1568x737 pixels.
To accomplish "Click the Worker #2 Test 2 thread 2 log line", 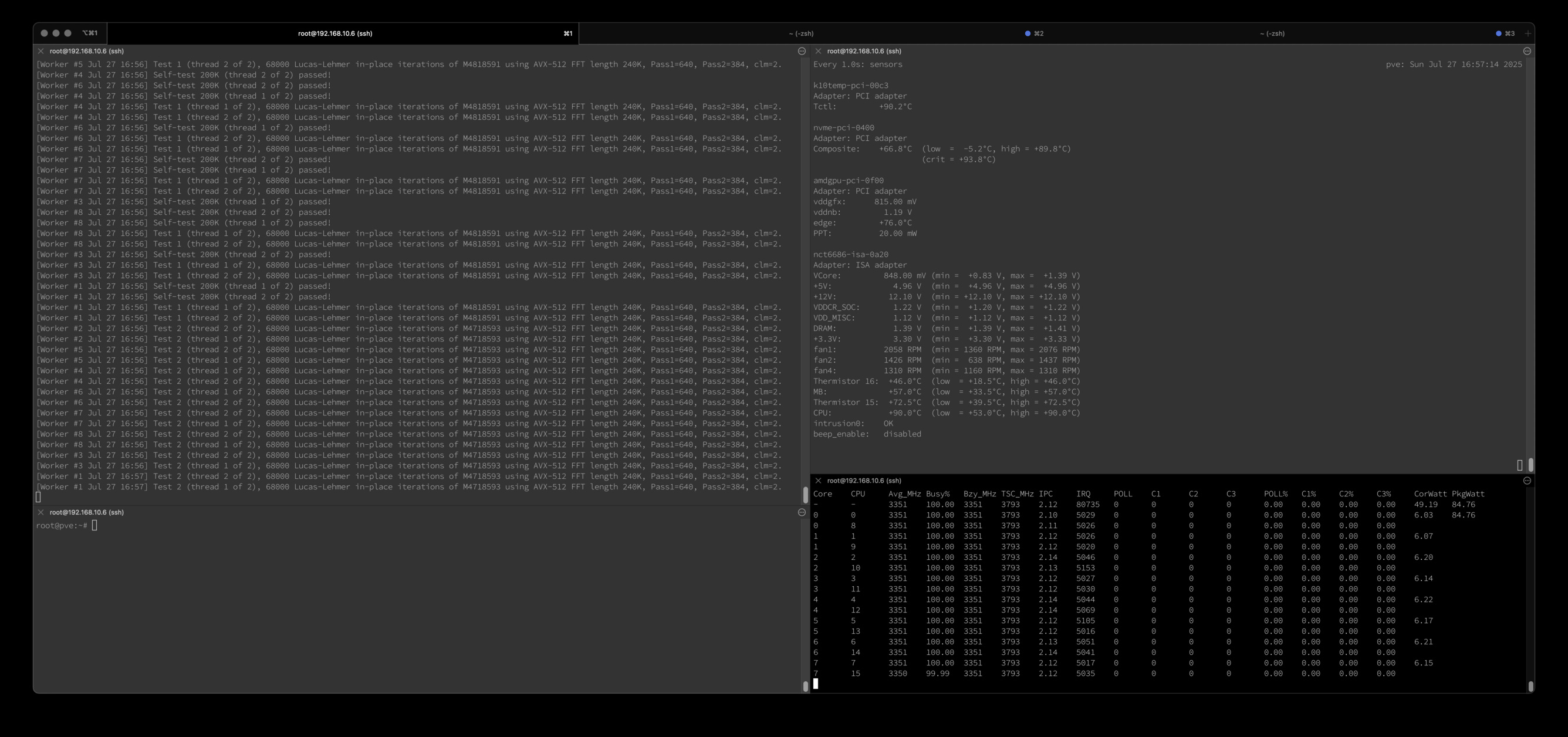I will point(409,329).
